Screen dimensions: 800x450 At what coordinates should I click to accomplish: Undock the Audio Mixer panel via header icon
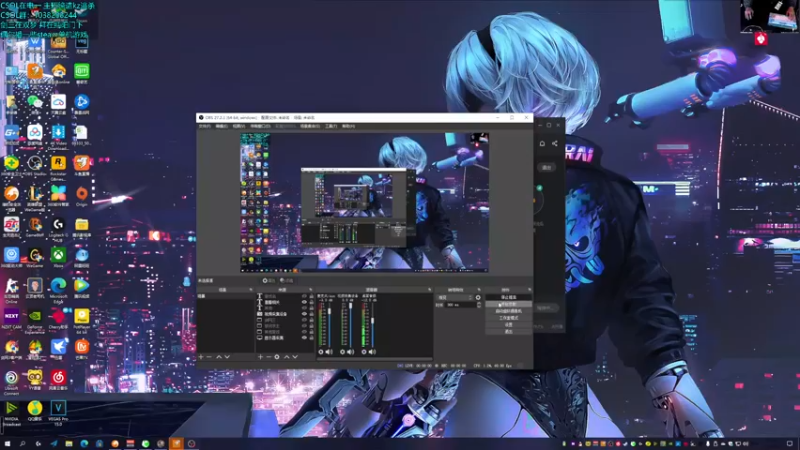(x=430, y=290)
